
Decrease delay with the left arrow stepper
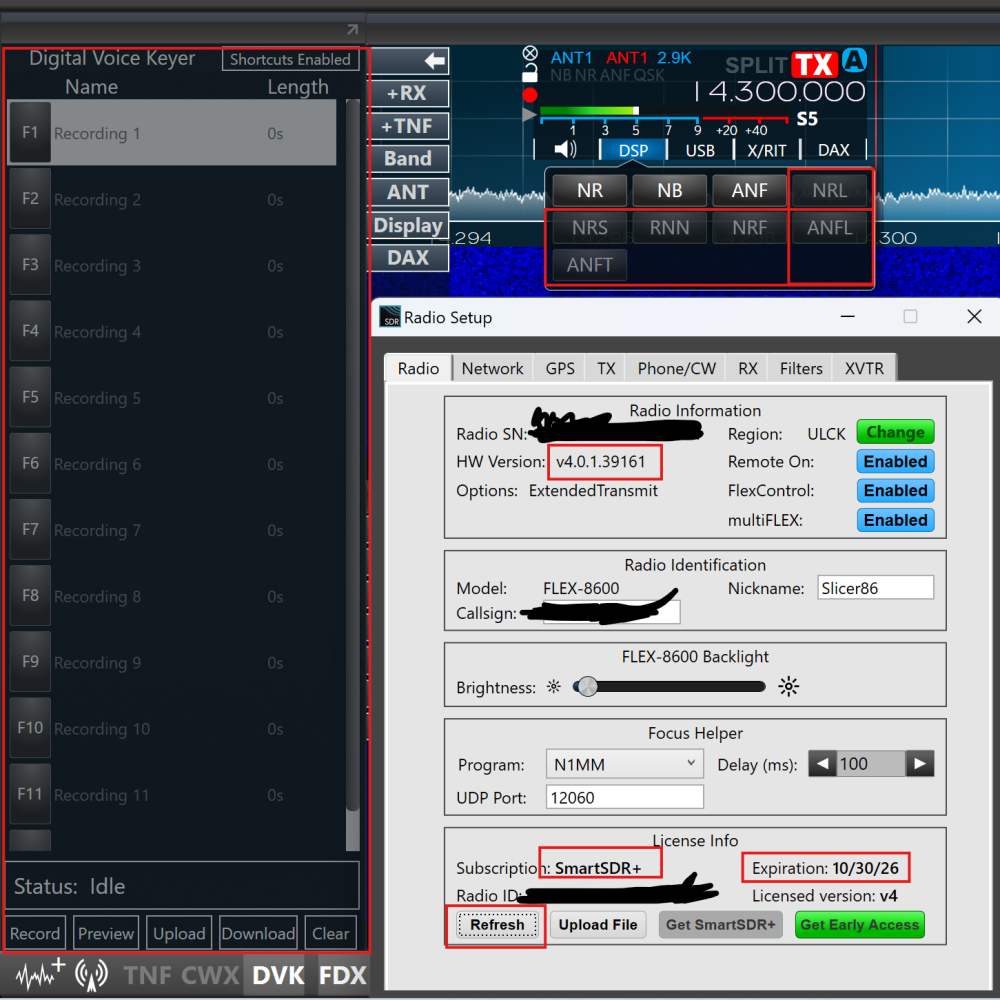click(822, 763)
